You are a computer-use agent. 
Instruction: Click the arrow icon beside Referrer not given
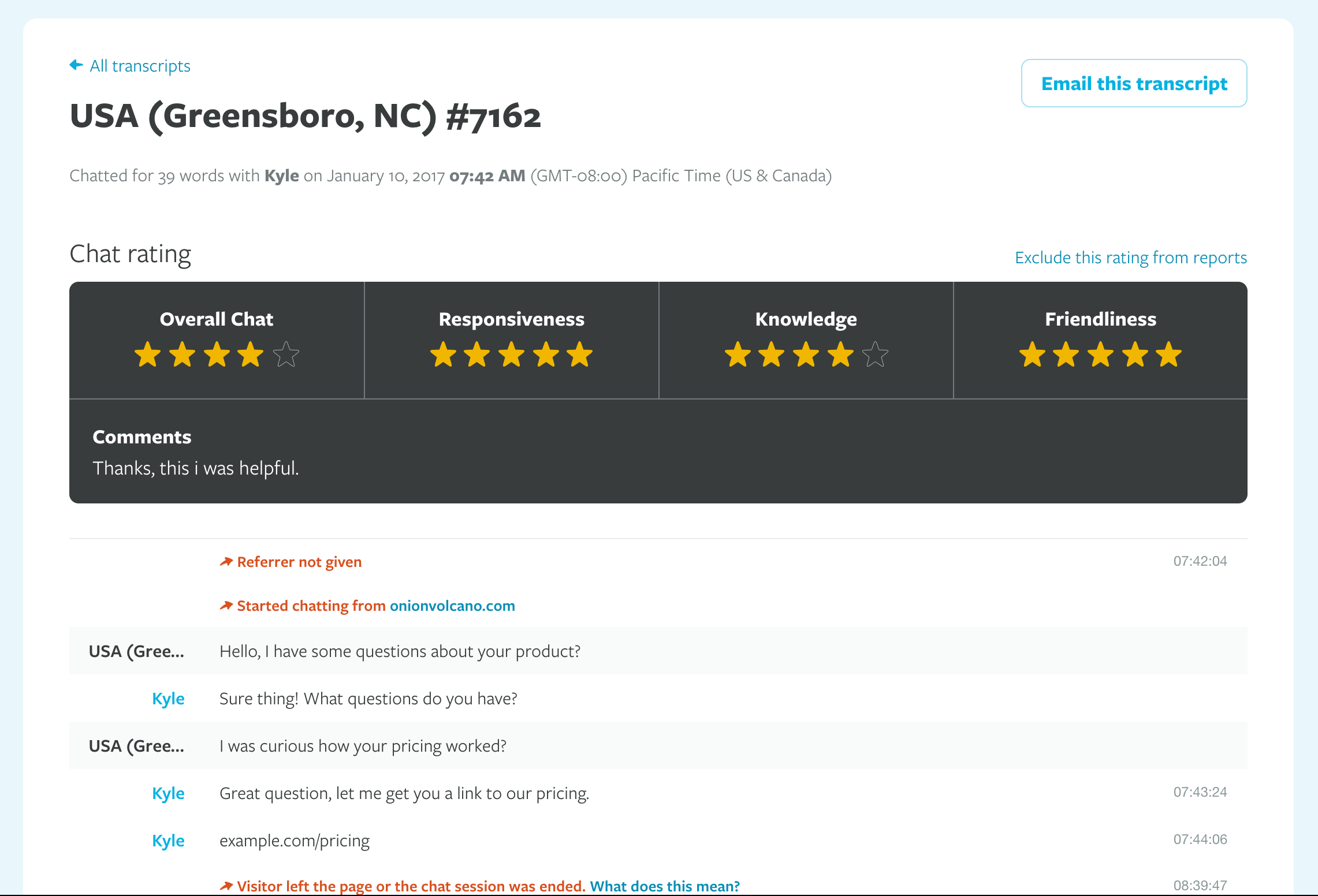pos(226,562)
